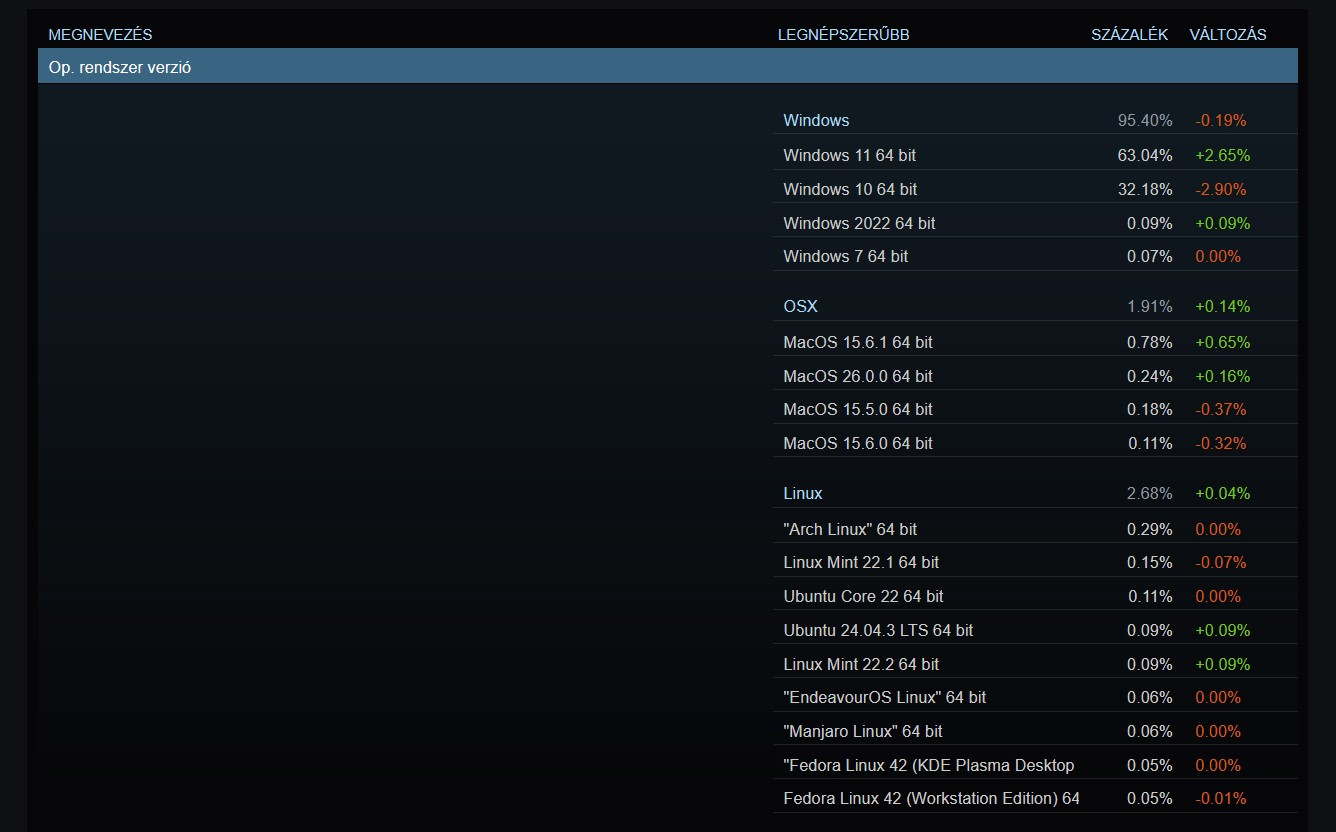Screen dimensions: 1336x832
Task: Click the "Arch Linux" 64 bit entry
Action: tap(850, 529)
